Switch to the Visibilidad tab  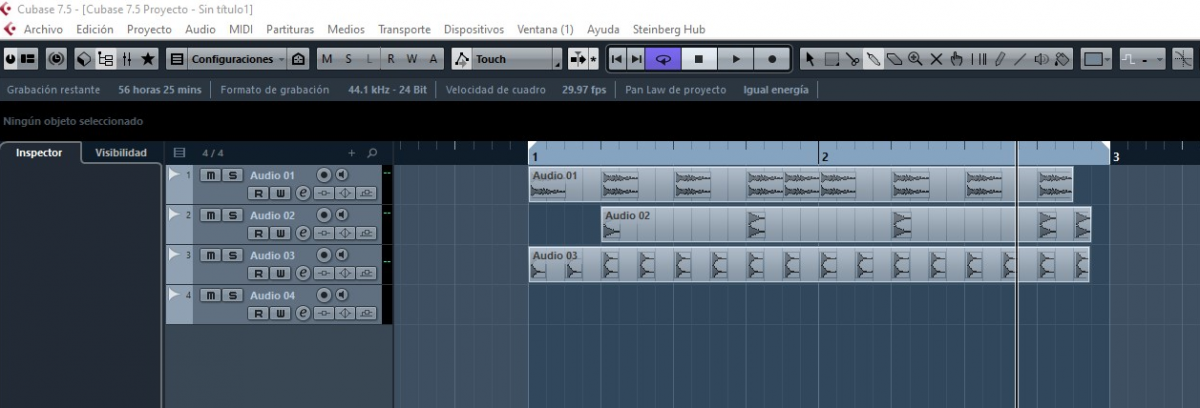[121, 153]
